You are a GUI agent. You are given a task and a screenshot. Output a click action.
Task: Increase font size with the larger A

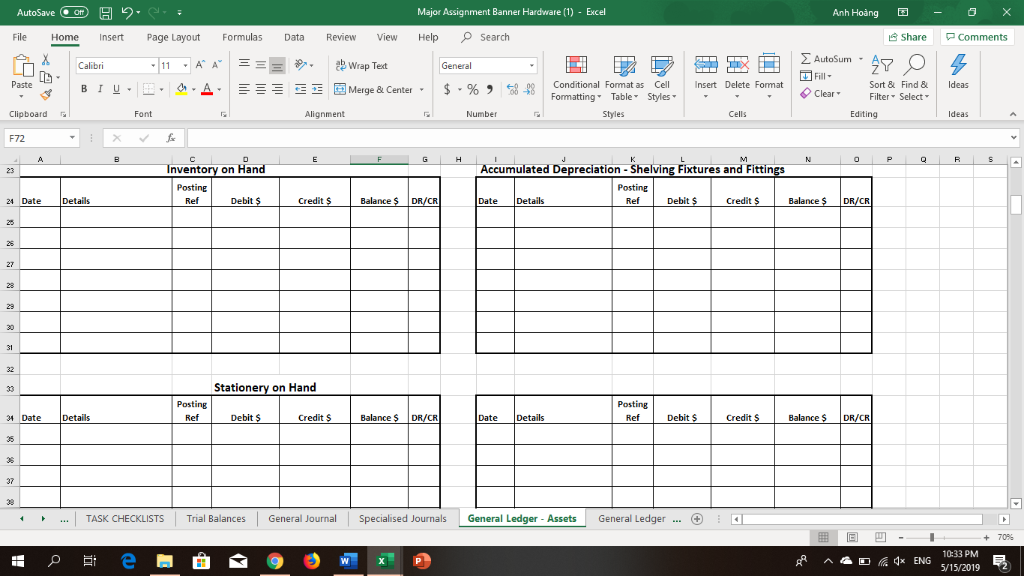click(200, 65)
